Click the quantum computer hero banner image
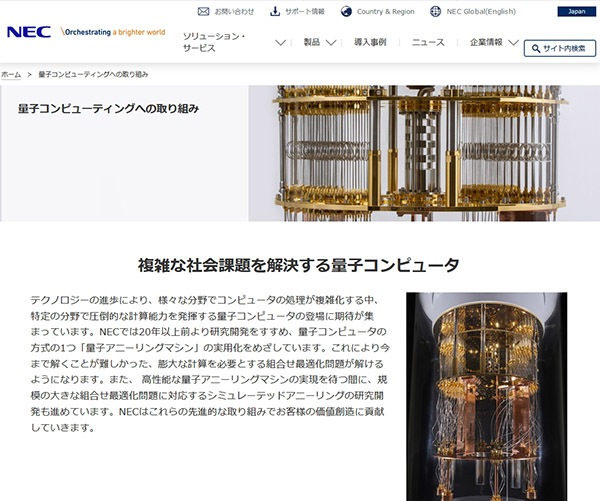This screenshot has height=501, width=600. (x=424, y=153)
